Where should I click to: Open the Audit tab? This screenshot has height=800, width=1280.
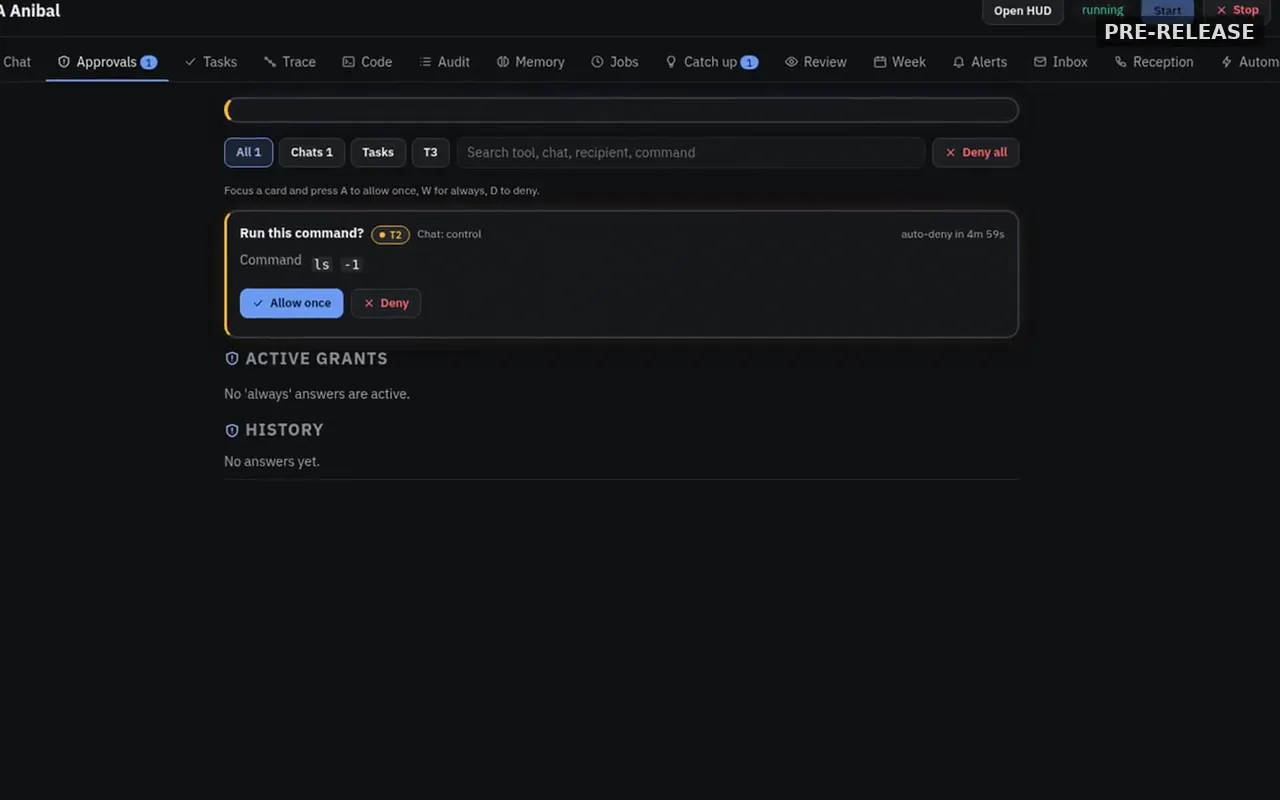click(444, 62)
